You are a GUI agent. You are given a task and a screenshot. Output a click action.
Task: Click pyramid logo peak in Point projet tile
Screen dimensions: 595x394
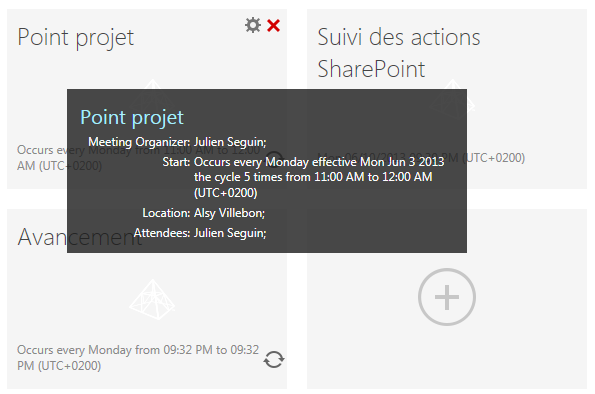[153, 84]
